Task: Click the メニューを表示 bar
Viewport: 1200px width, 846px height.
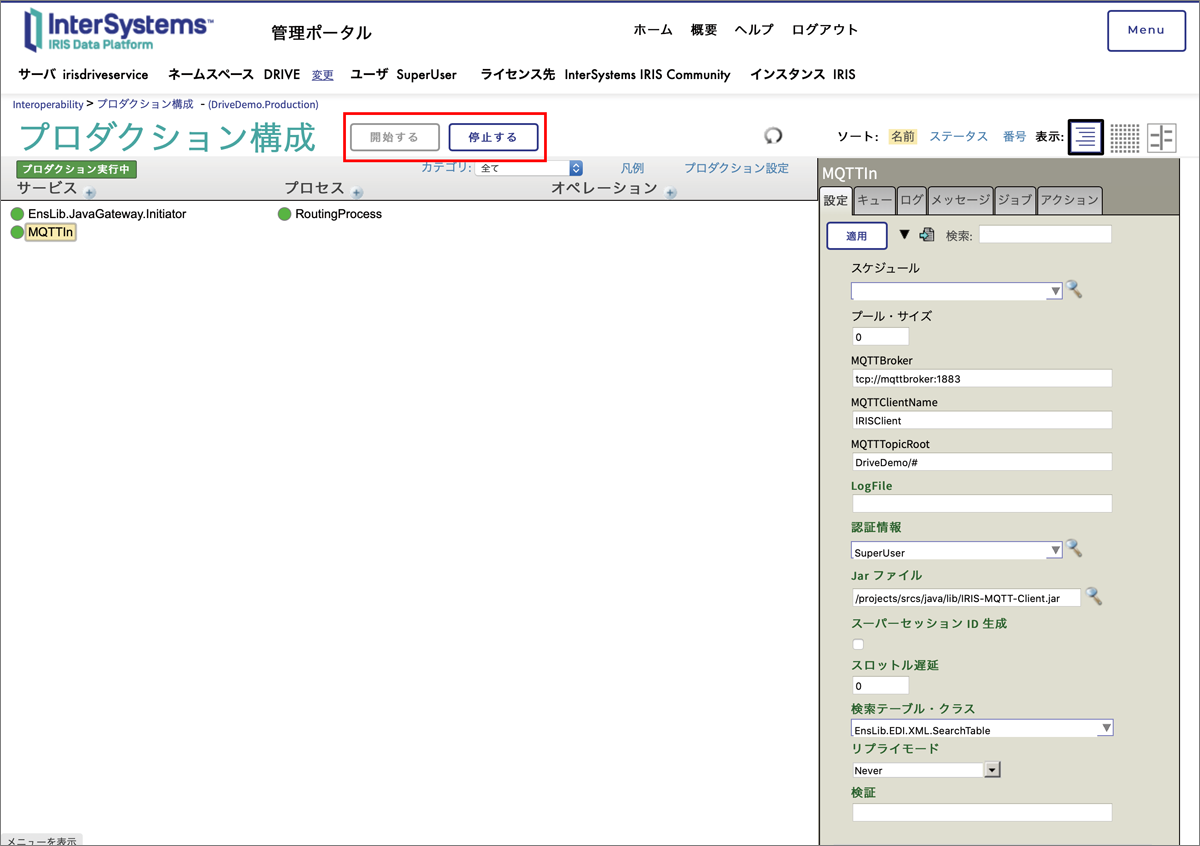Action: pos(41,840)
